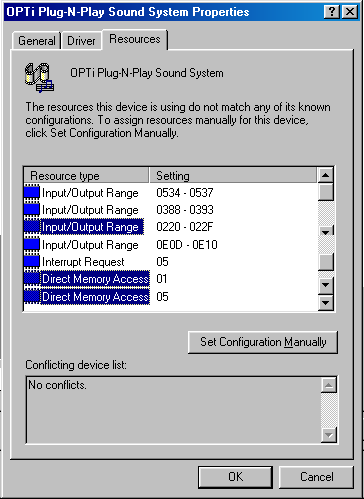Click the OPTi sound system device icon
This screenshot has height=499, width=364.
[39, 77]
